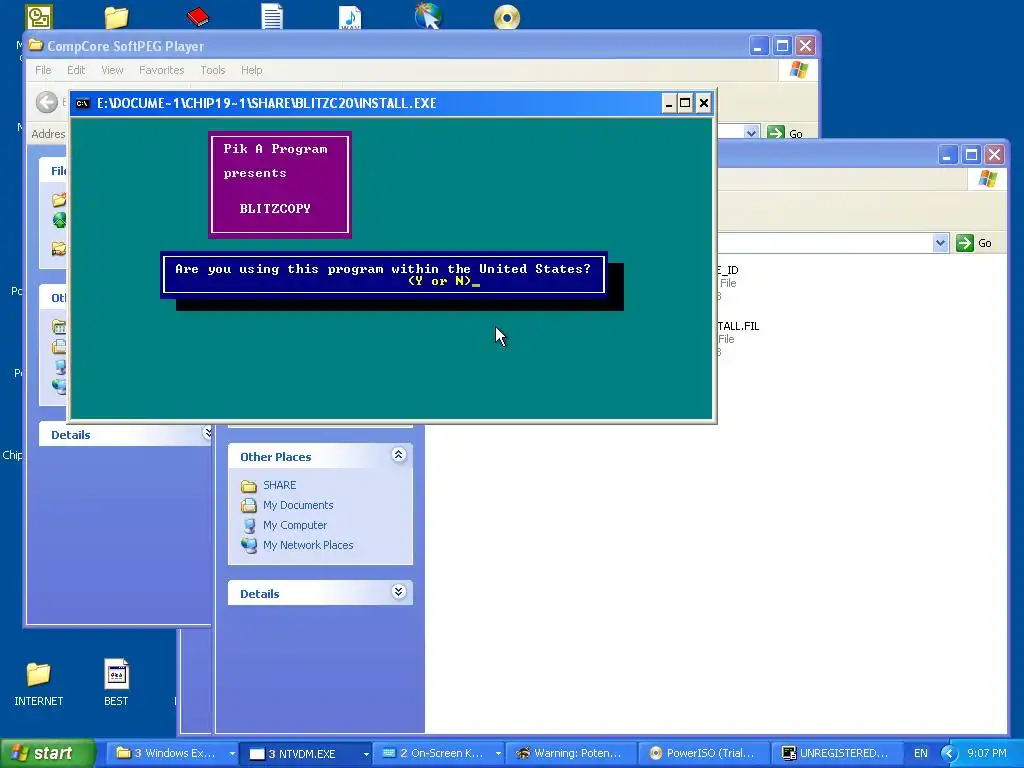This screenshot has height=768, width=1024.
Task: Open the address dropdown in SoftPEG Player window
Action: (x=751, y=133)
